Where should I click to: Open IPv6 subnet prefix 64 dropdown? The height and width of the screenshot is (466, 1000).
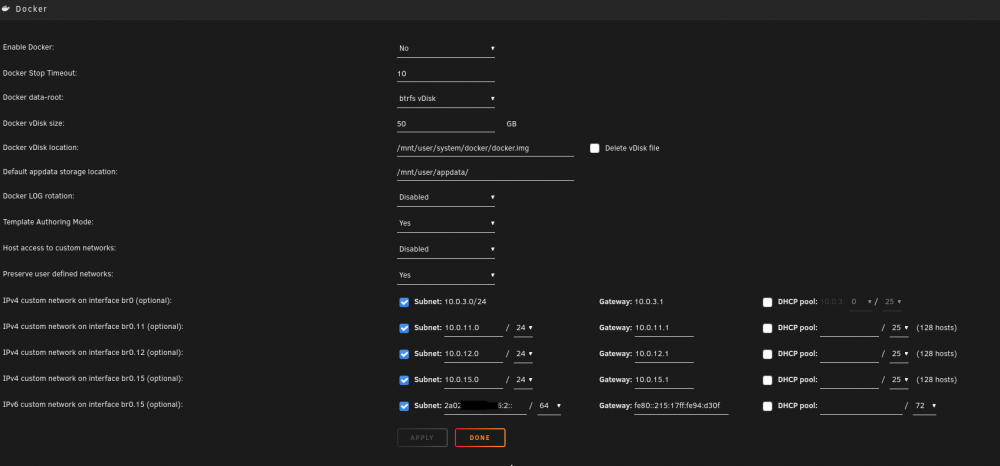click(549, 406)
